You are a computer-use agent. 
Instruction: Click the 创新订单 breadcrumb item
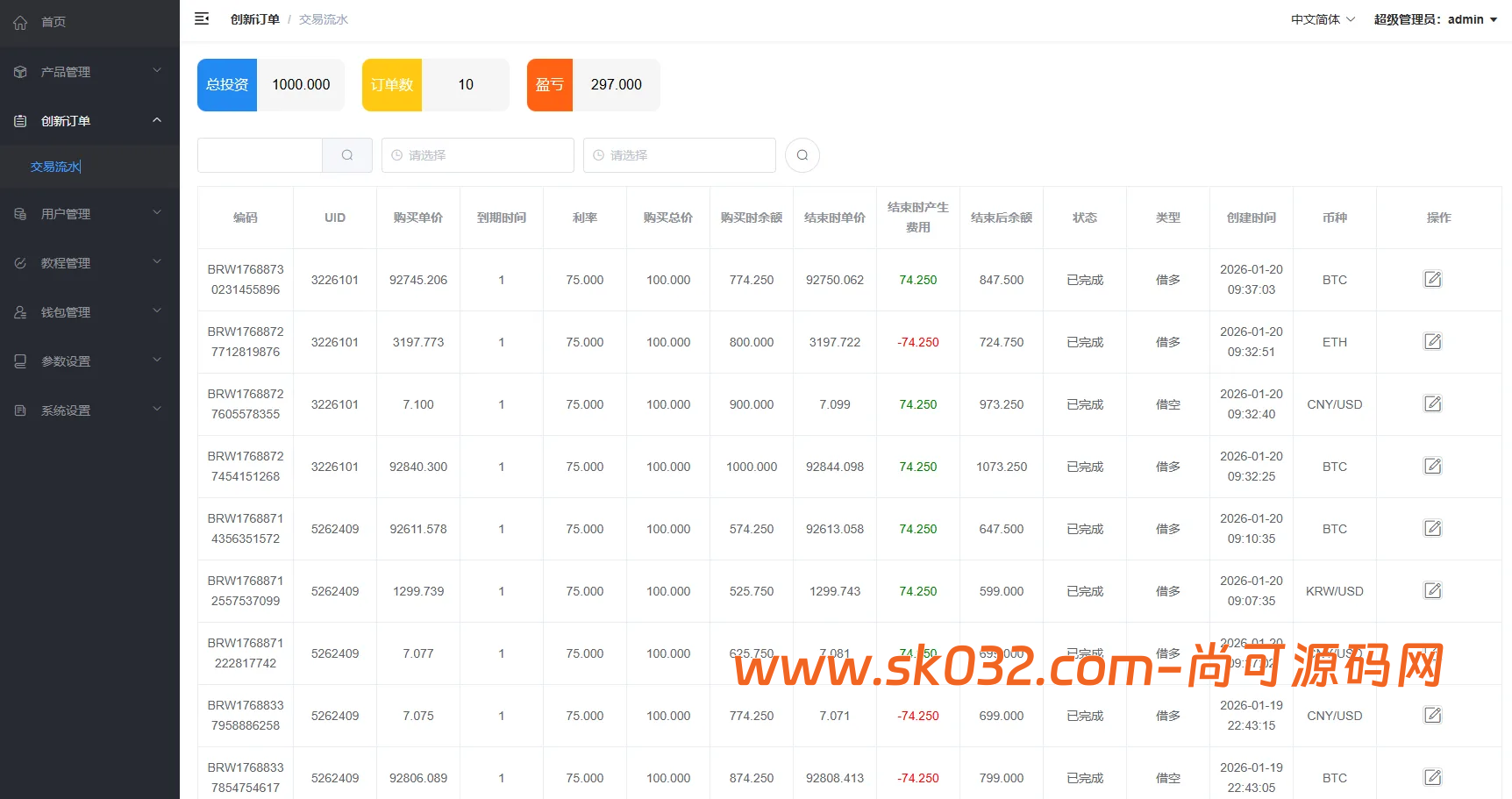point(254,18)
